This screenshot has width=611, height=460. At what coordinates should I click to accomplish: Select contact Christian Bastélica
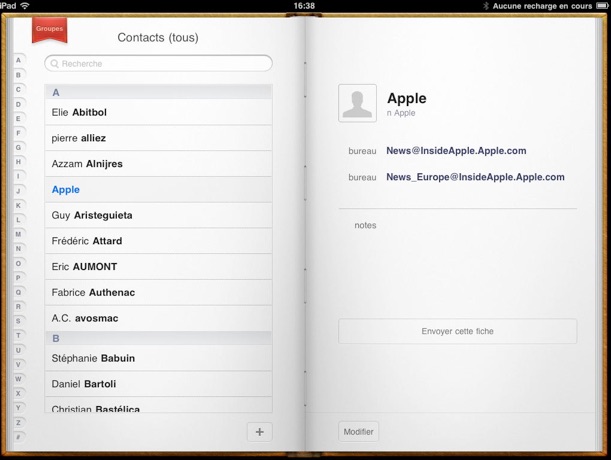click(x=158, y=405)
